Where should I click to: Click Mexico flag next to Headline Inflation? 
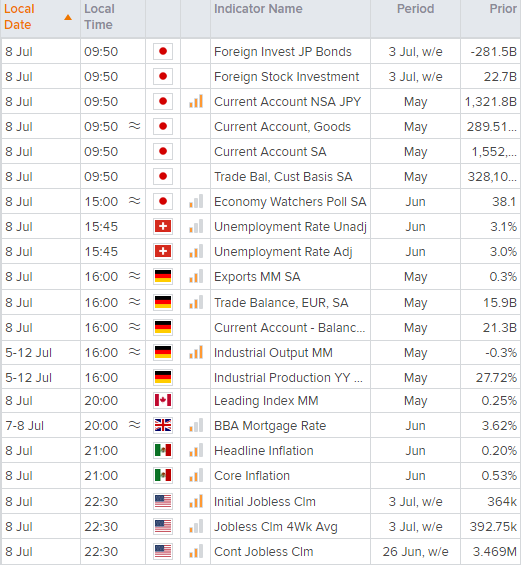coord(163,450)
